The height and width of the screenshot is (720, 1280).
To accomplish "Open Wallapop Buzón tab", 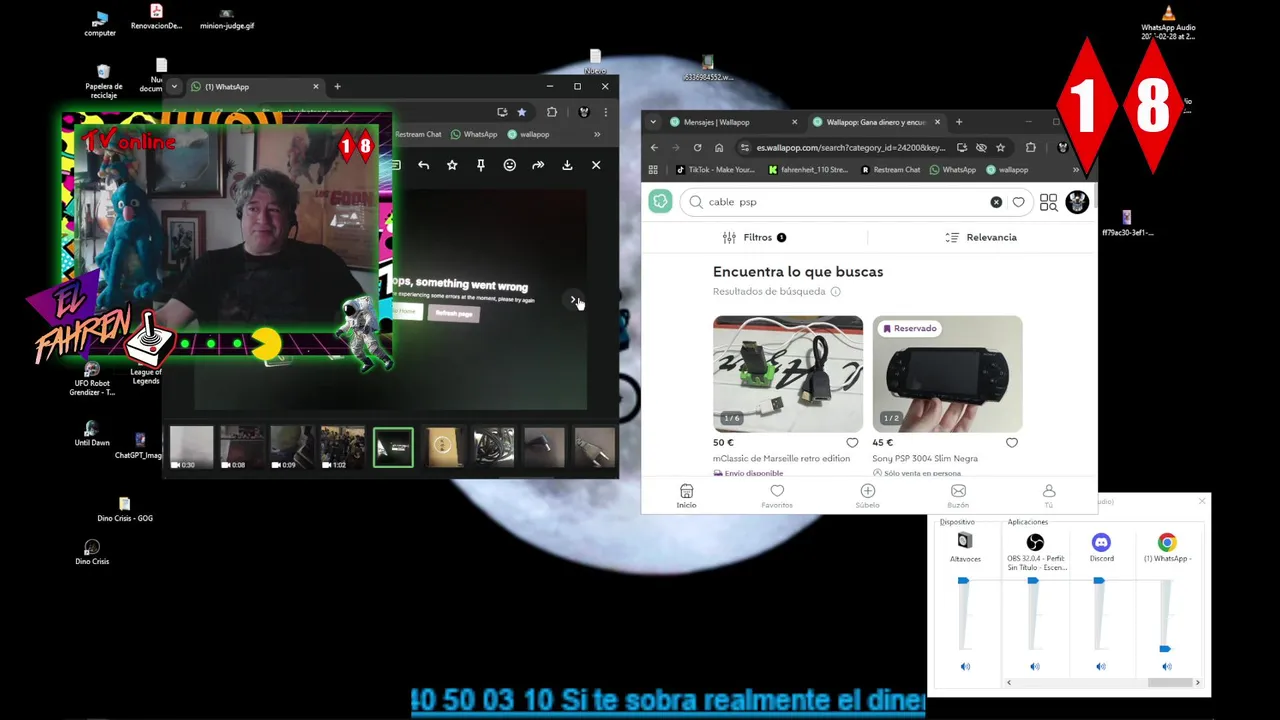I will click(x=958, y=497).
